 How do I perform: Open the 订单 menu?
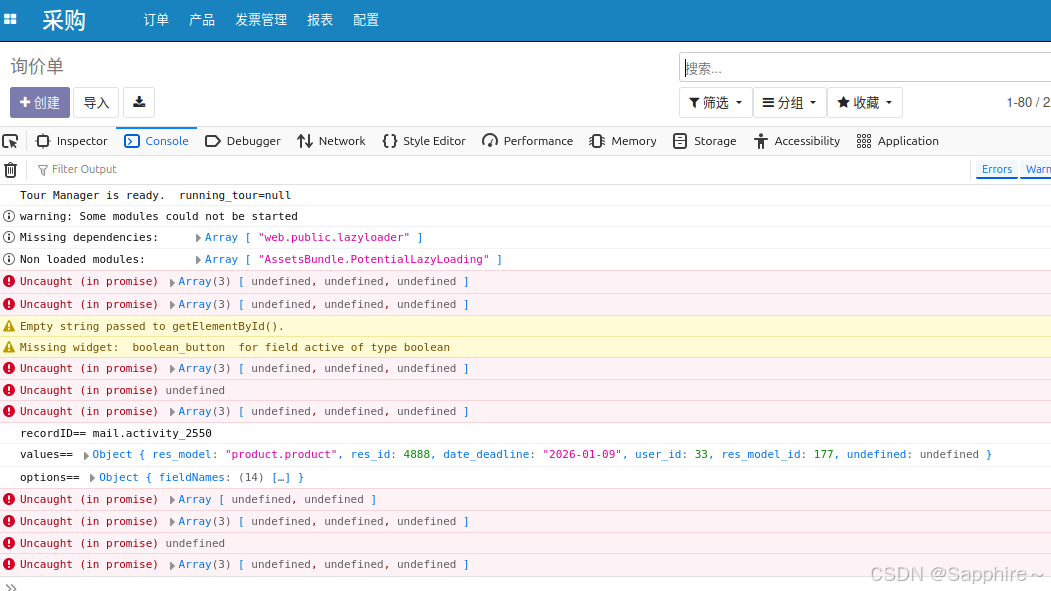156,20
